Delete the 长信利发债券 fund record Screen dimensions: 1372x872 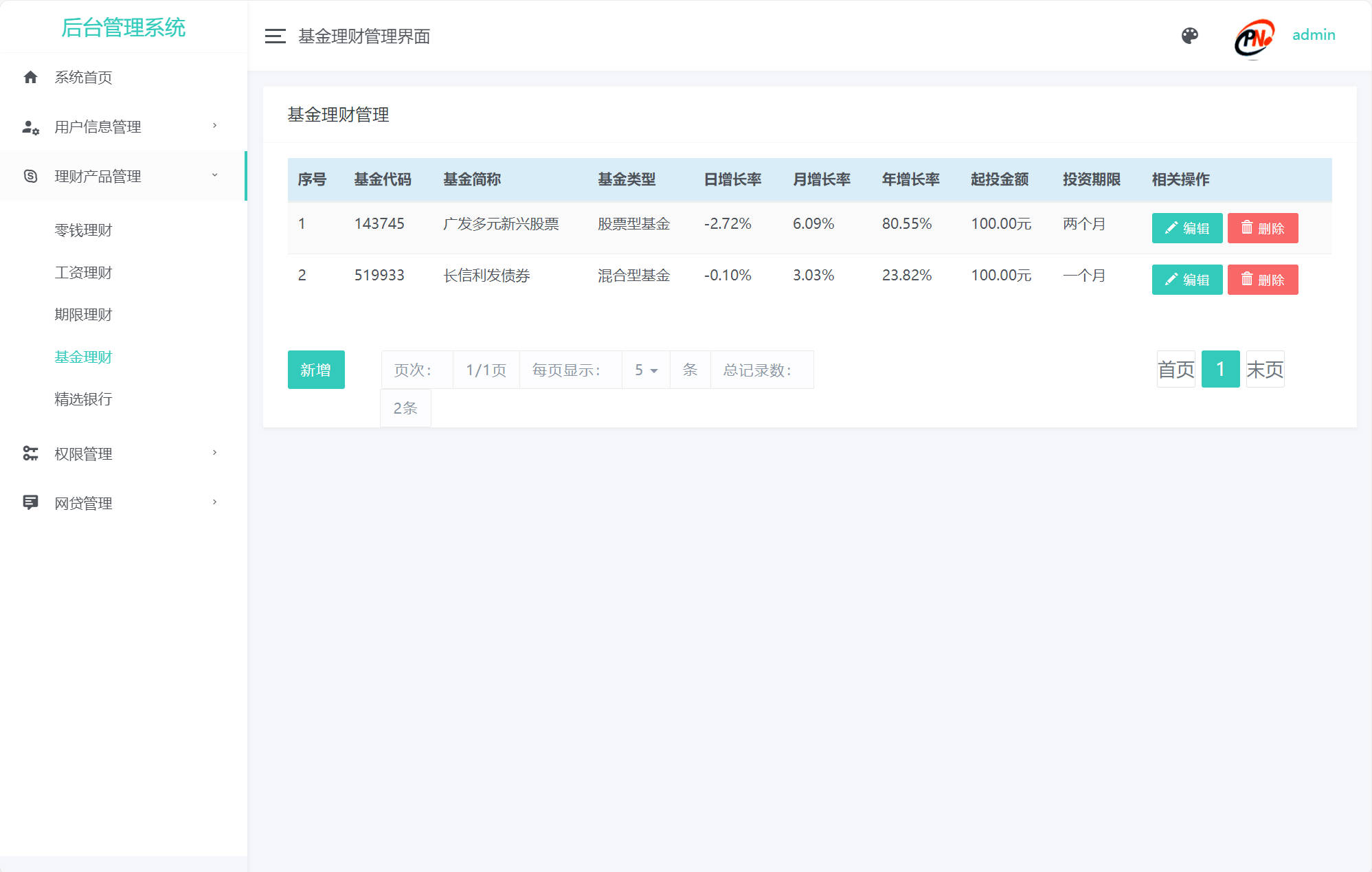coord(1263,280)
